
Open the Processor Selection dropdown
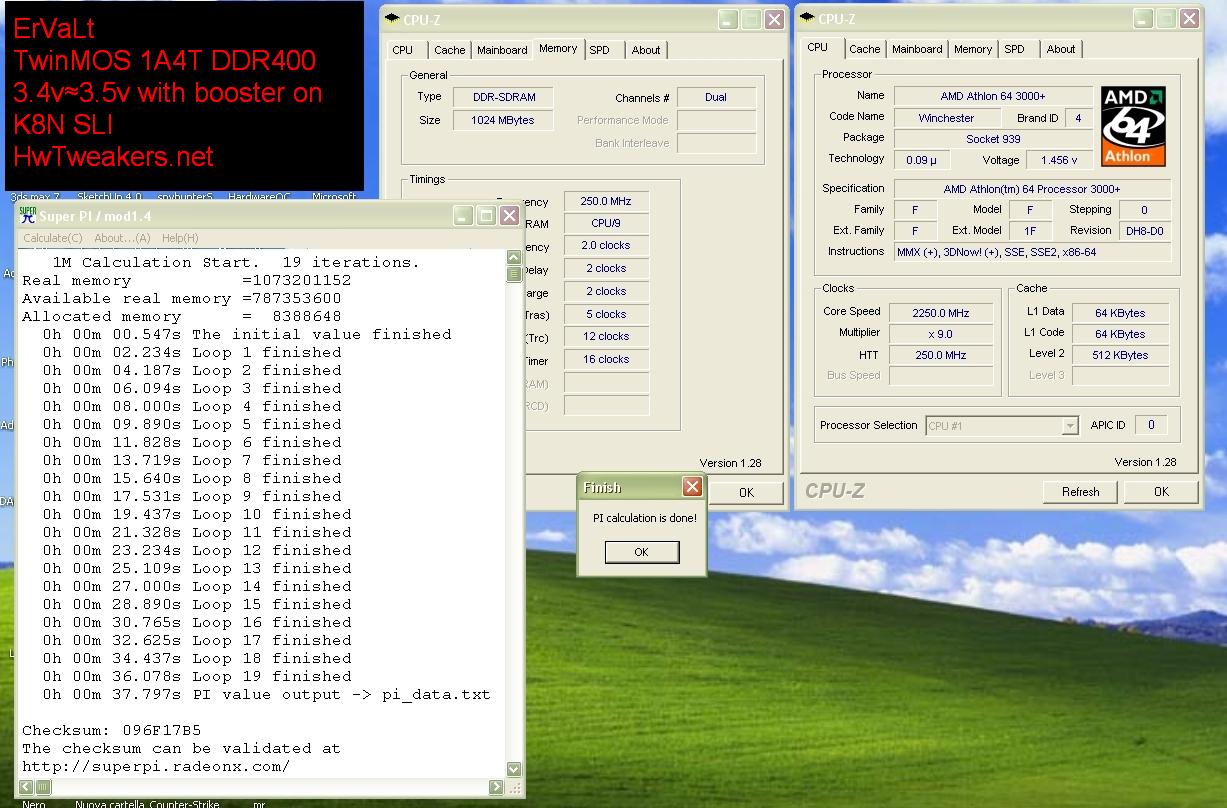point(1002,426)
